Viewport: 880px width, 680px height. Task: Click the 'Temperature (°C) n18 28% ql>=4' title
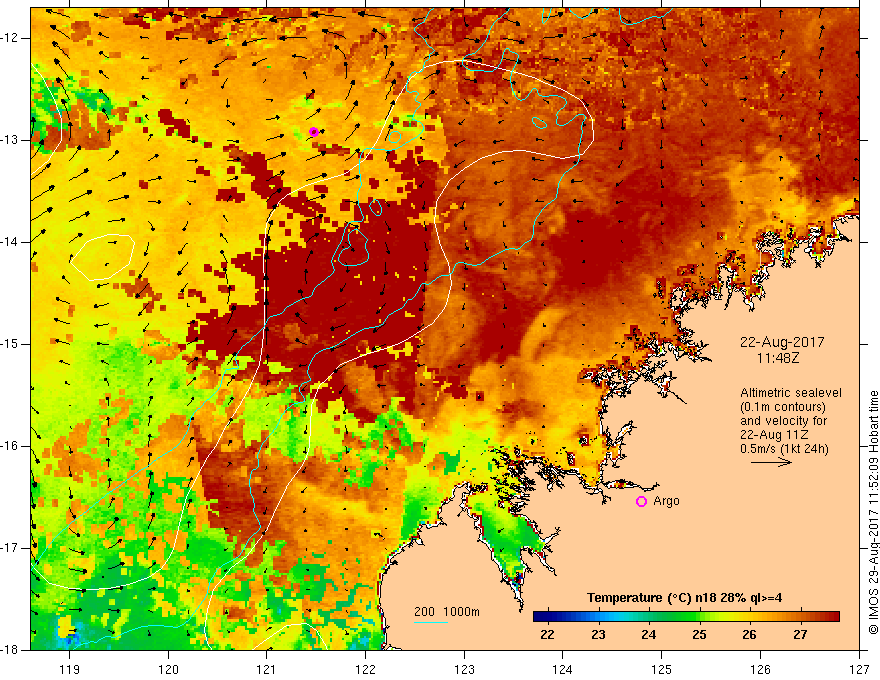(x=684, y=598)
